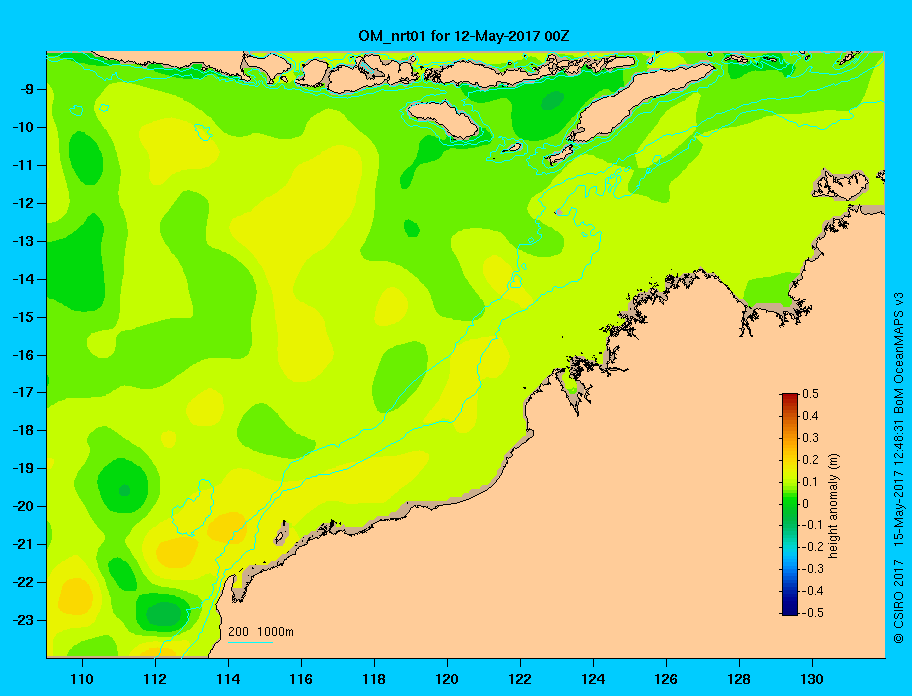The height and width of the screenshot is (696, 912).
Task: Click latitude label "-22" on the y-axis
Action: coord(22,582)
